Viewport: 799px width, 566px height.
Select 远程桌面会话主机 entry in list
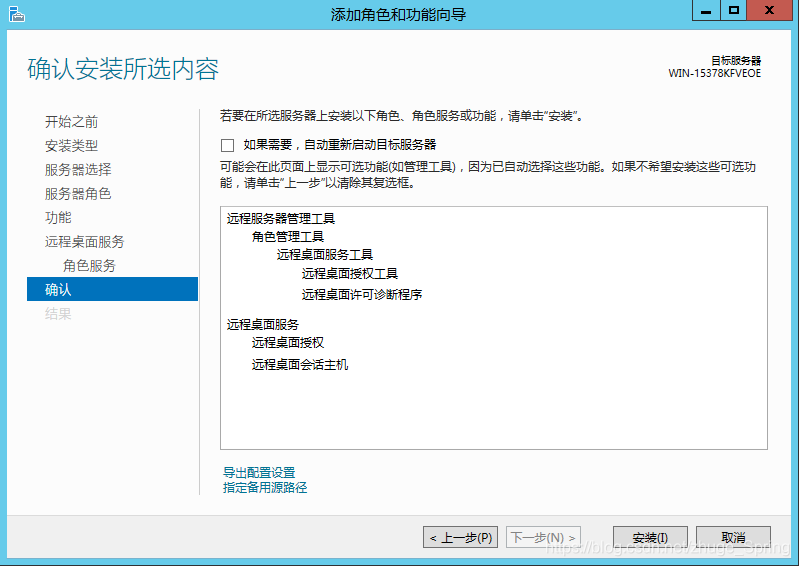[300, 365]
